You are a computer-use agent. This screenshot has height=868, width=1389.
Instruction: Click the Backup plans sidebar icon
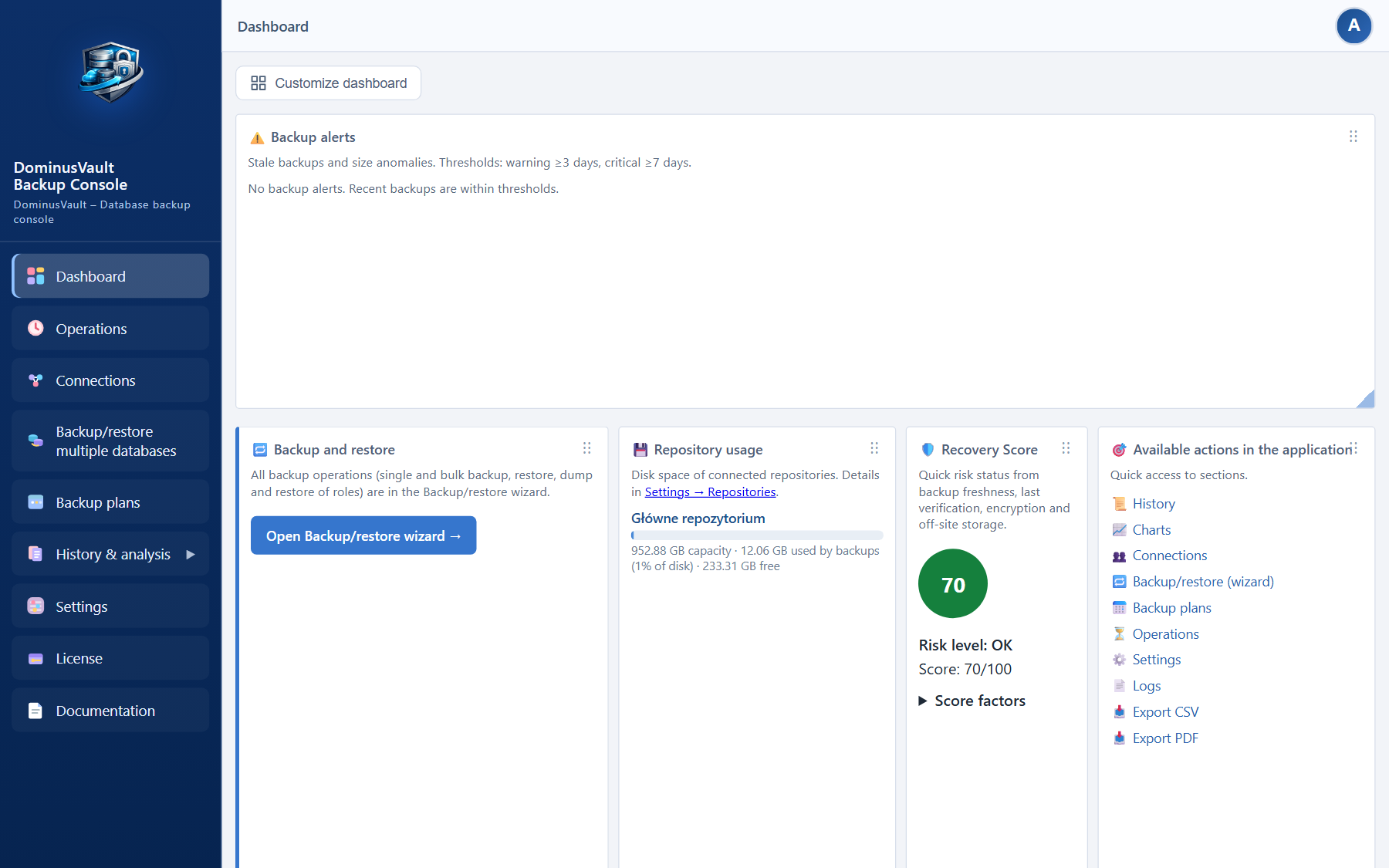pyautogui.click(x=35, y=502)
